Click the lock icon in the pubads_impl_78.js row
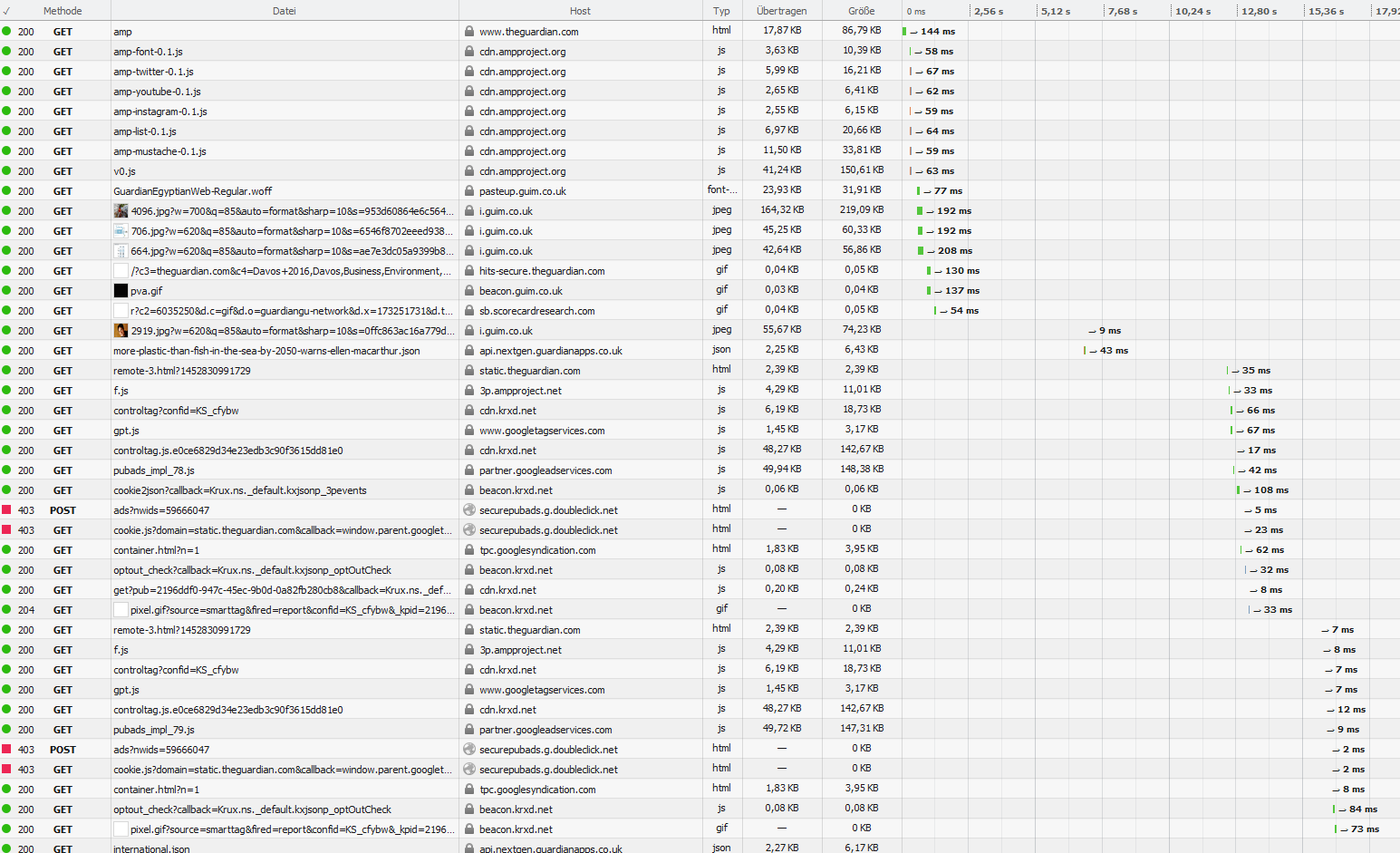Viewport: 1400px width, 853px height. (x=469, y=470)
